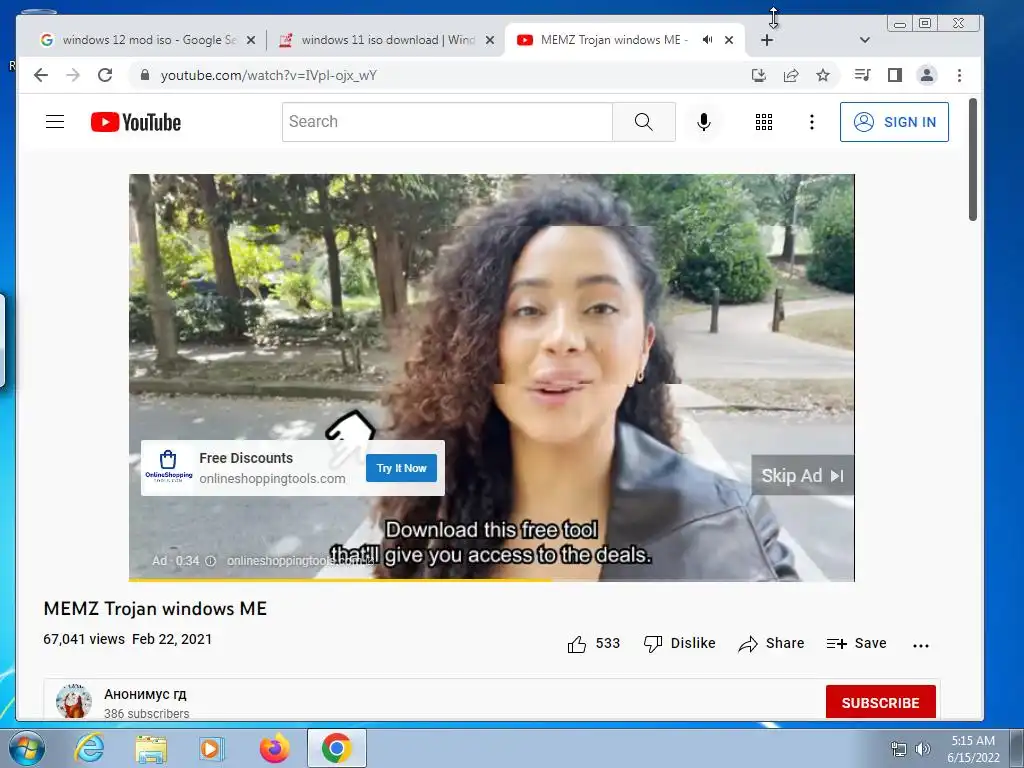Expand the tab search dropdown chevron

click(x=865, y=40)
